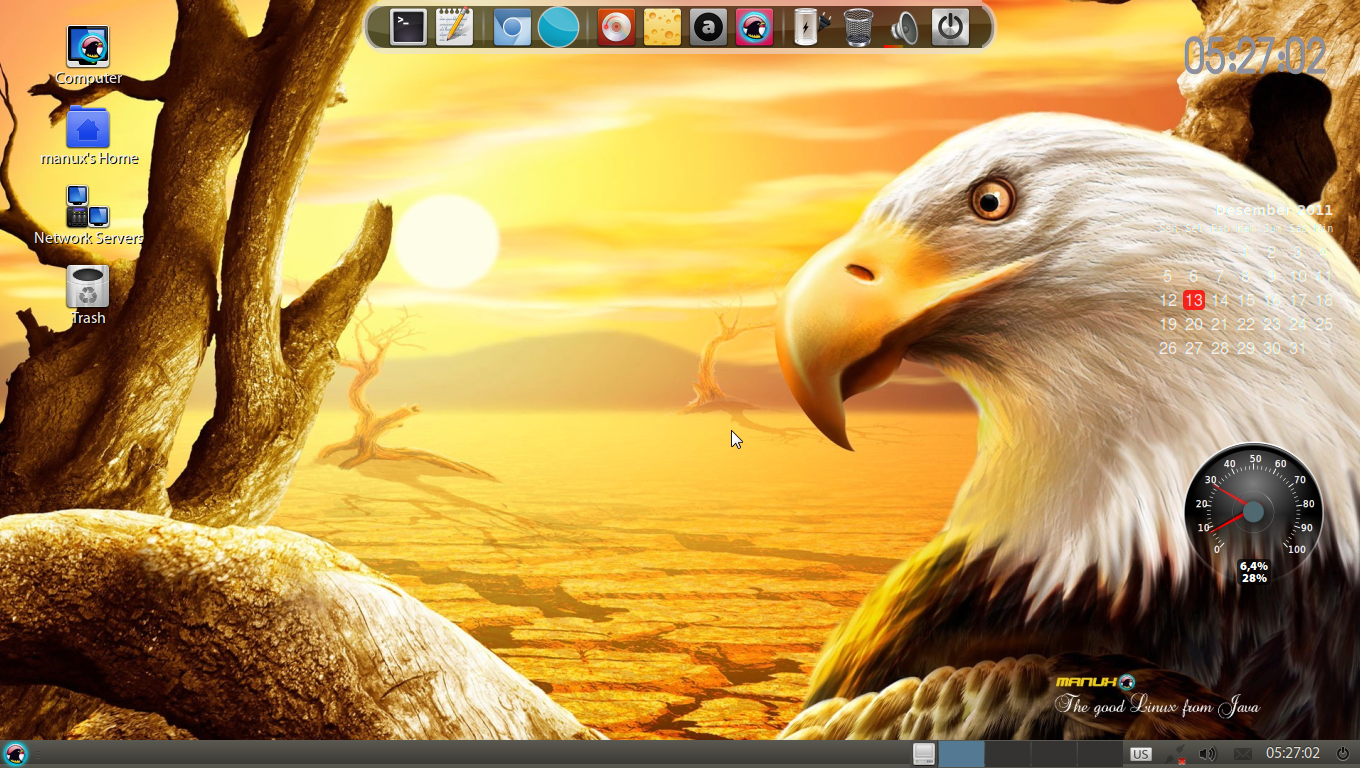Image resolution: width=1360 pixels, height=768 pixels.
Task: Switch to the first highlighted workspace
Action: [x=962, y=754]
